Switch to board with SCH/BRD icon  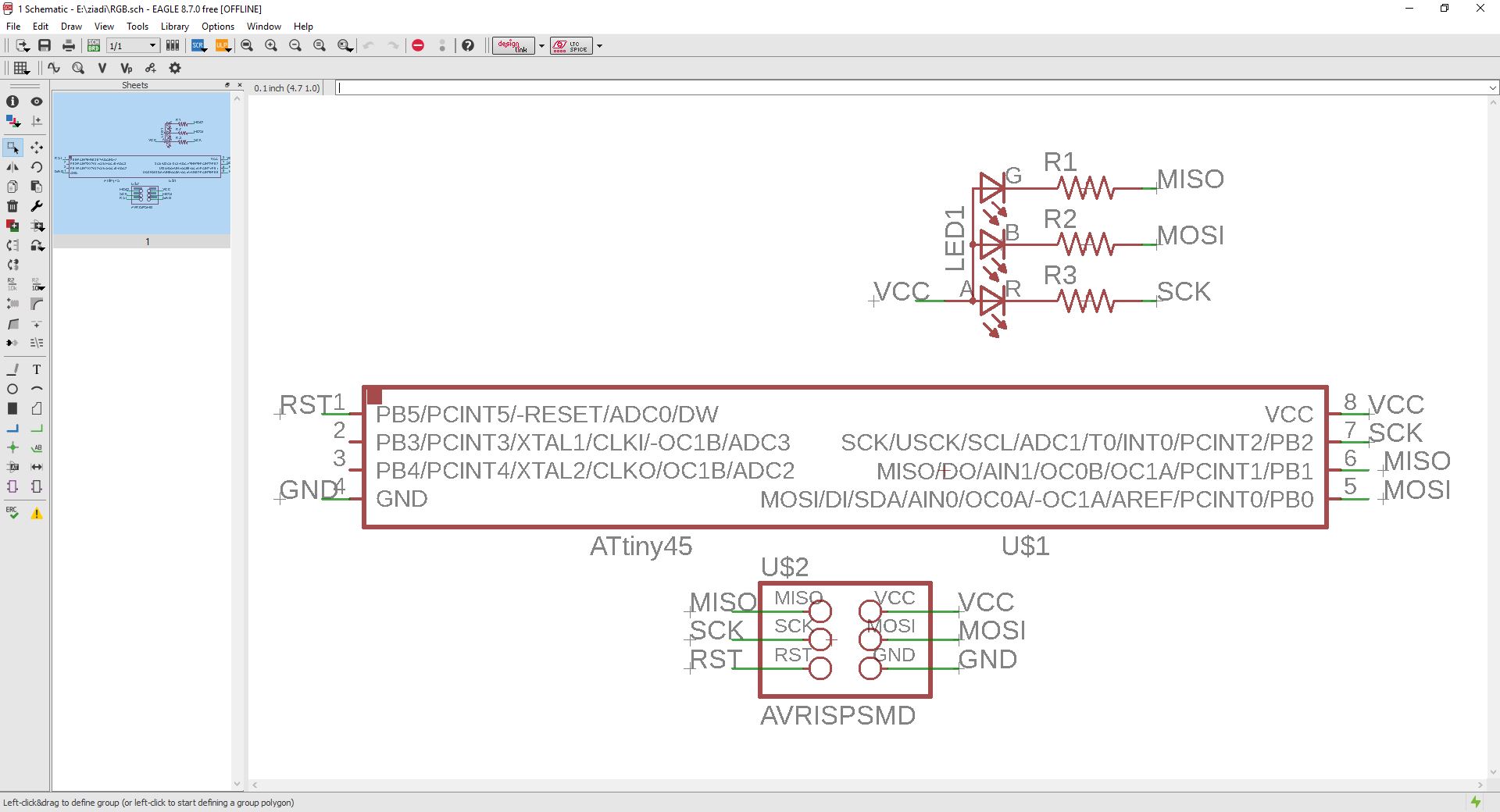(x=93, y=45)
